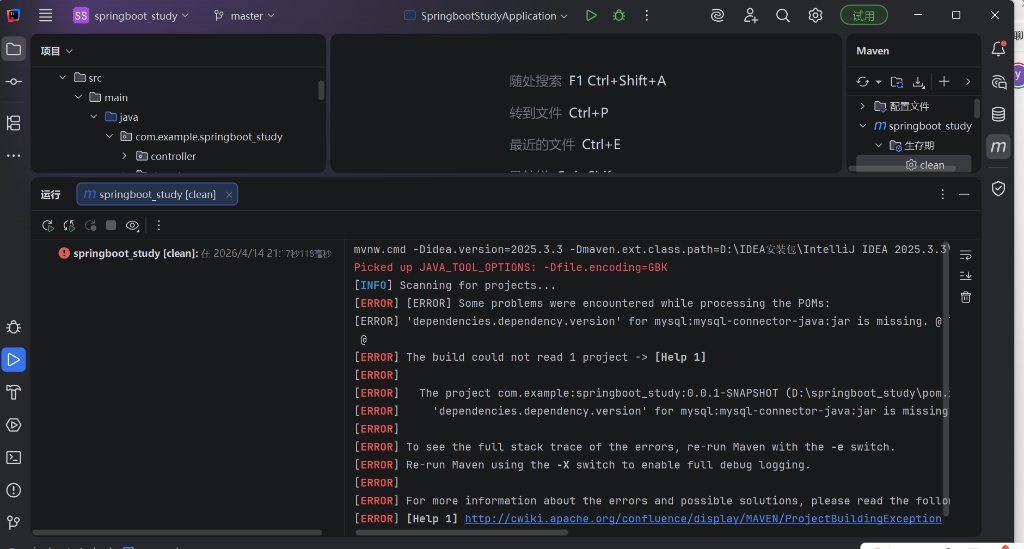1024x549 pixels.
Task: Rerun the Maven clean task
Action: (x=48, y=225)
